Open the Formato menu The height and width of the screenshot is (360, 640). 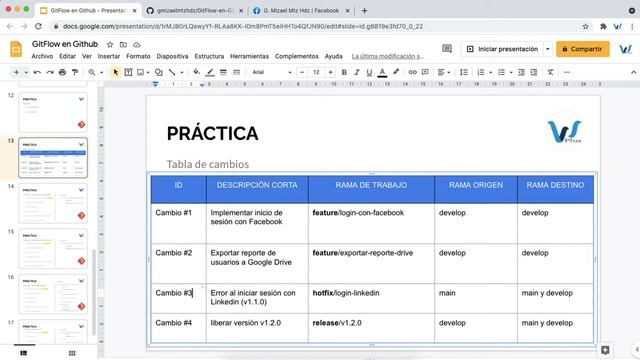[138, 56]
